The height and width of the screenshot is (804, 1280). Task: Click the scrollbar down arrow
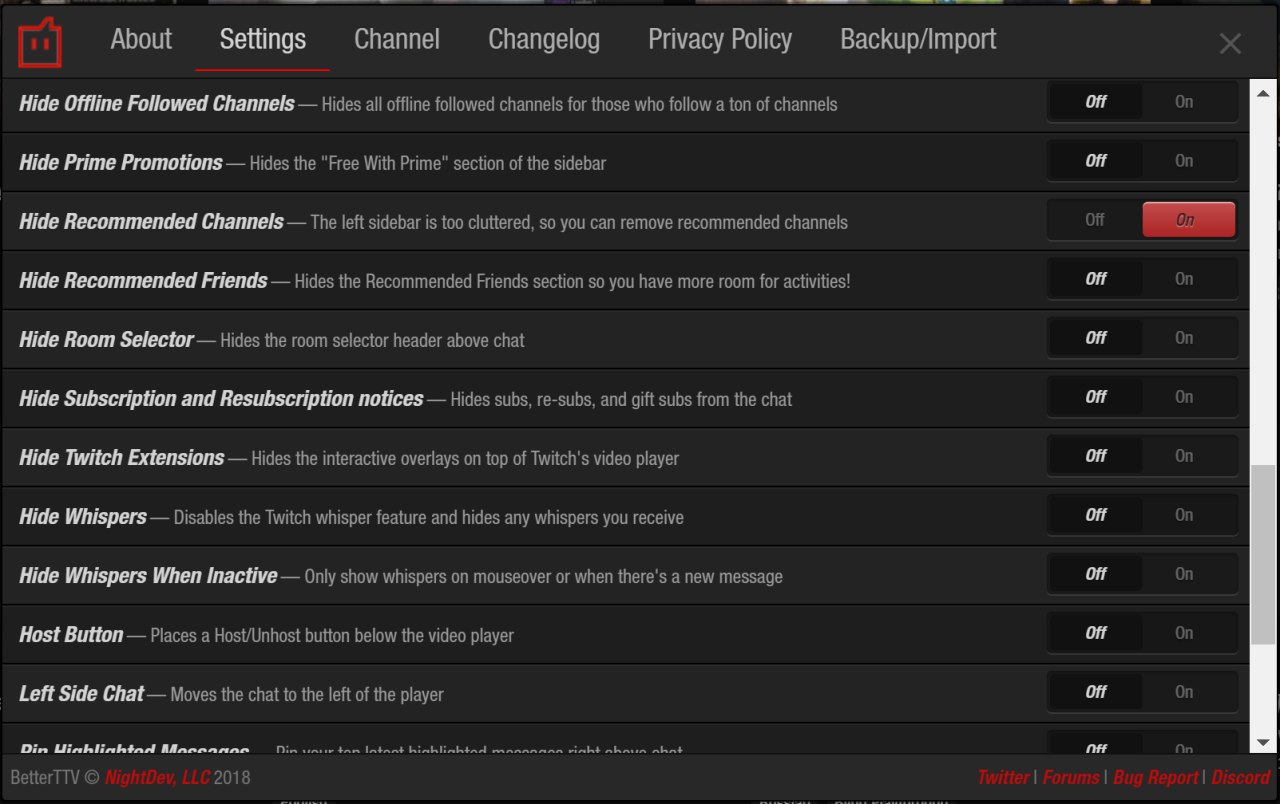coord(1263,742)
